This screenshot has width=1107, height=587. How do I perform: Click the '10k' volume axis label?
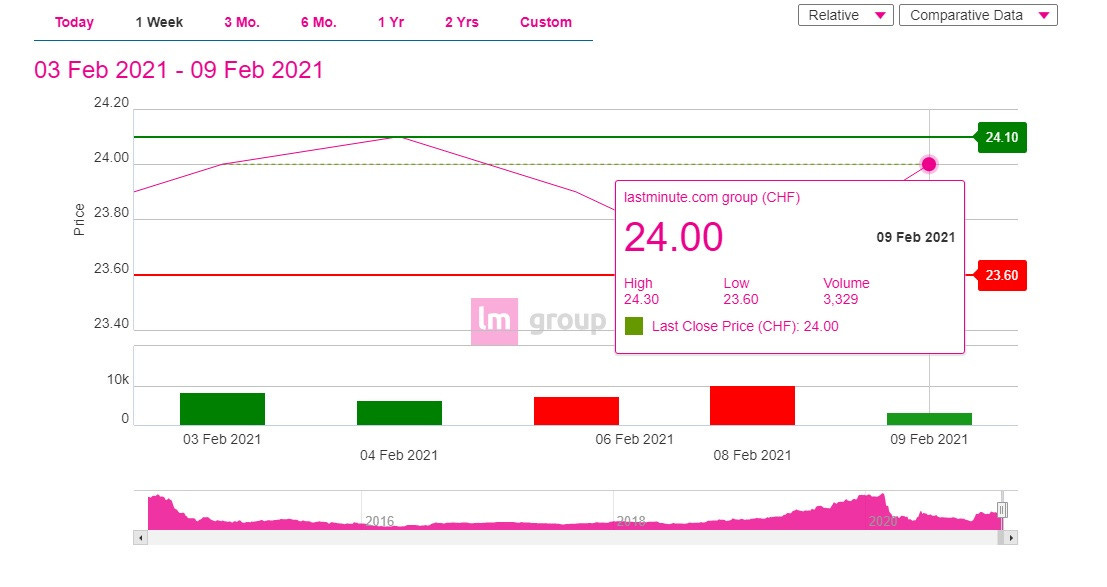coord(118,380)
